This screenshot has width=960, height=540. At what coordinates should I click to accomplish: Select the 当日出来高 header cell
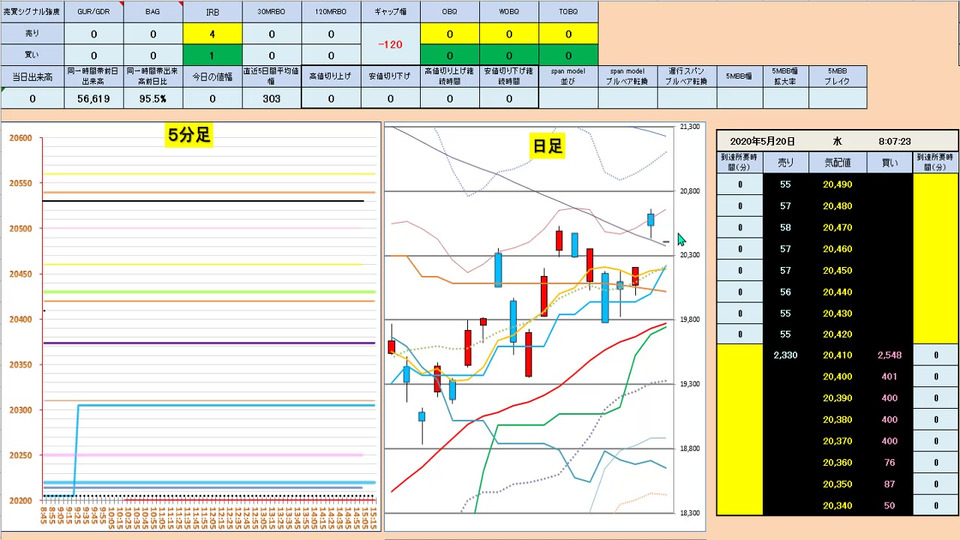click(x=32, y=77)
